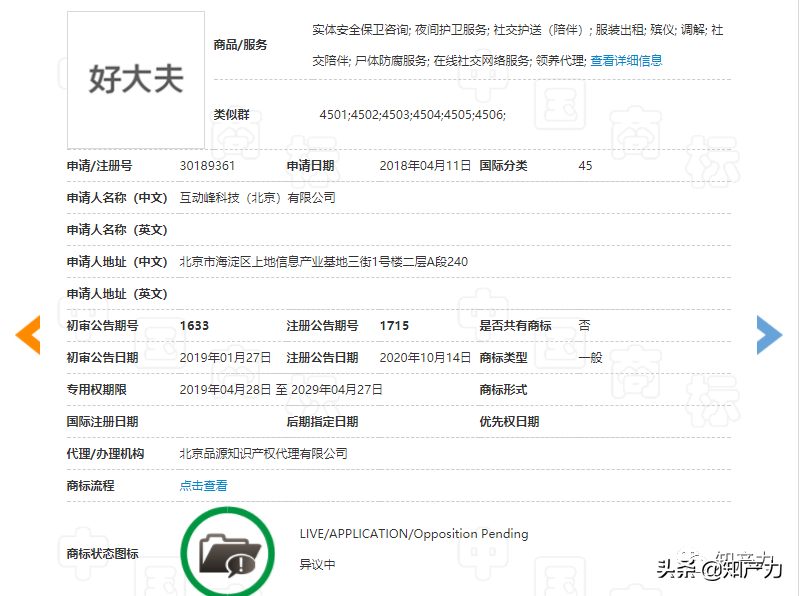The width and height of the screenshot is (800, 596).
Task: Click the 商品/服务 label
Action: click(240, 45)
